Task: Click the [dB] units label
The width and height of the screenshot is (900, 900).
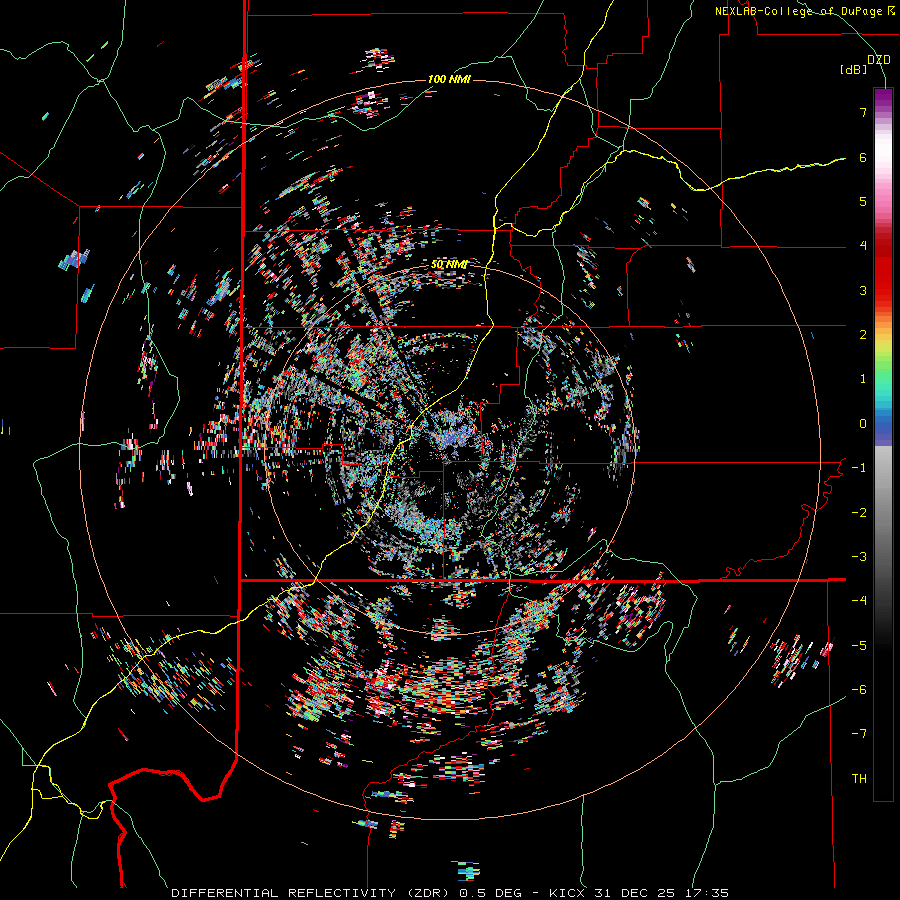Action: pyautogui.click(x=853, y=69)
